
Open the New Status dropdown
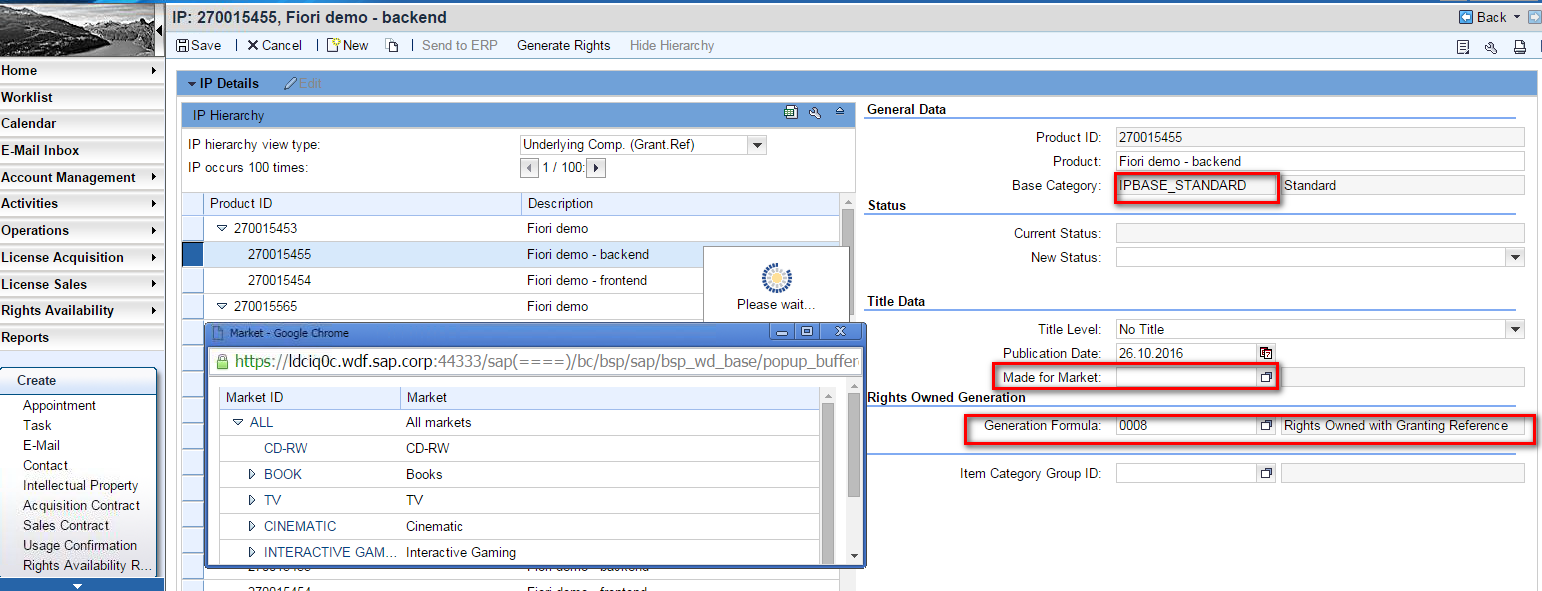[1516, 258]
